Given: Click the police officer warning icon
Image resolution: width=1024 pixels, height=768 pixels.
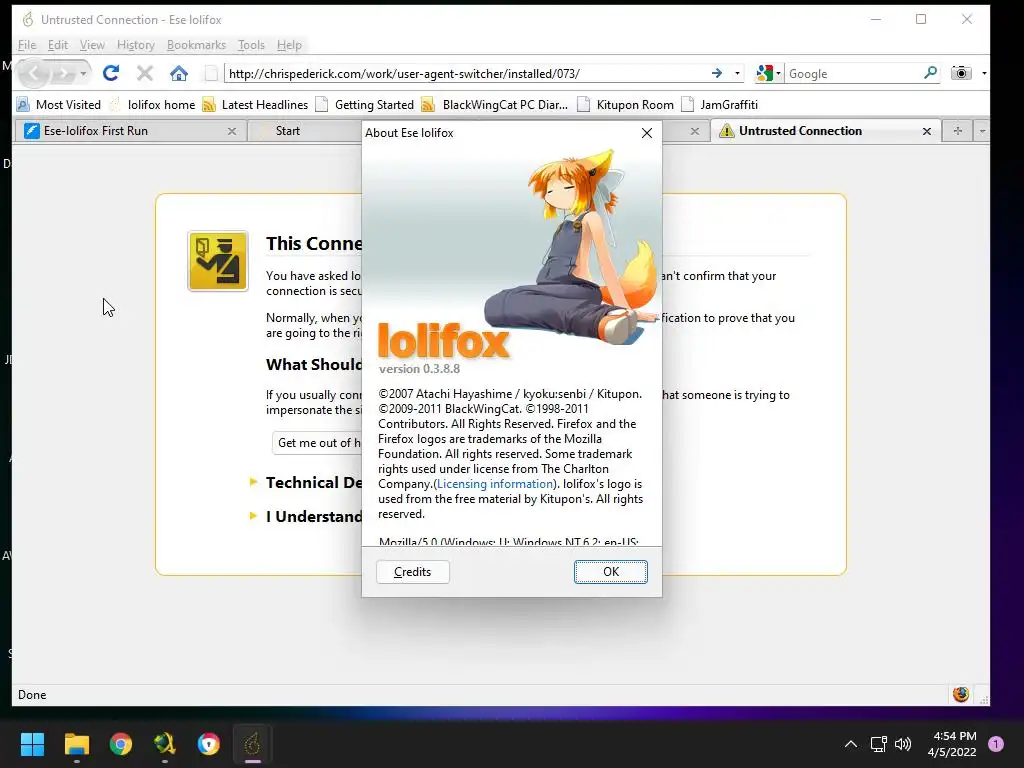Looking at the screenshot, I should [x=217, y=261].
